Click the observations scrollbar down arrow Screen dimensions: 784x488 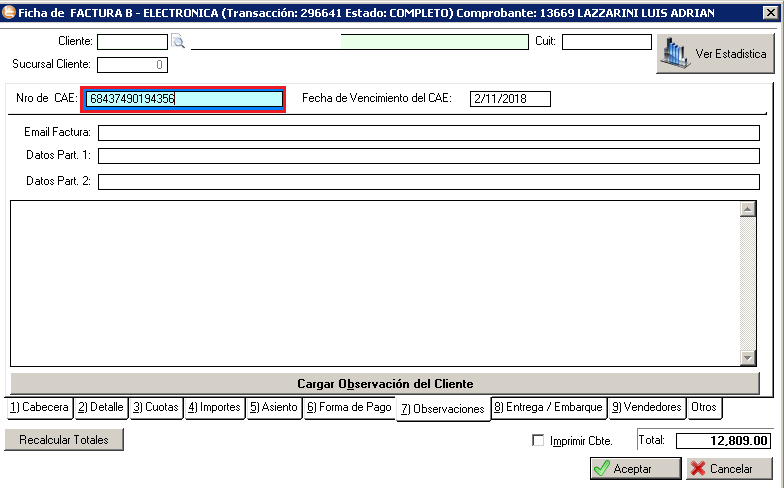click(747, 358)
